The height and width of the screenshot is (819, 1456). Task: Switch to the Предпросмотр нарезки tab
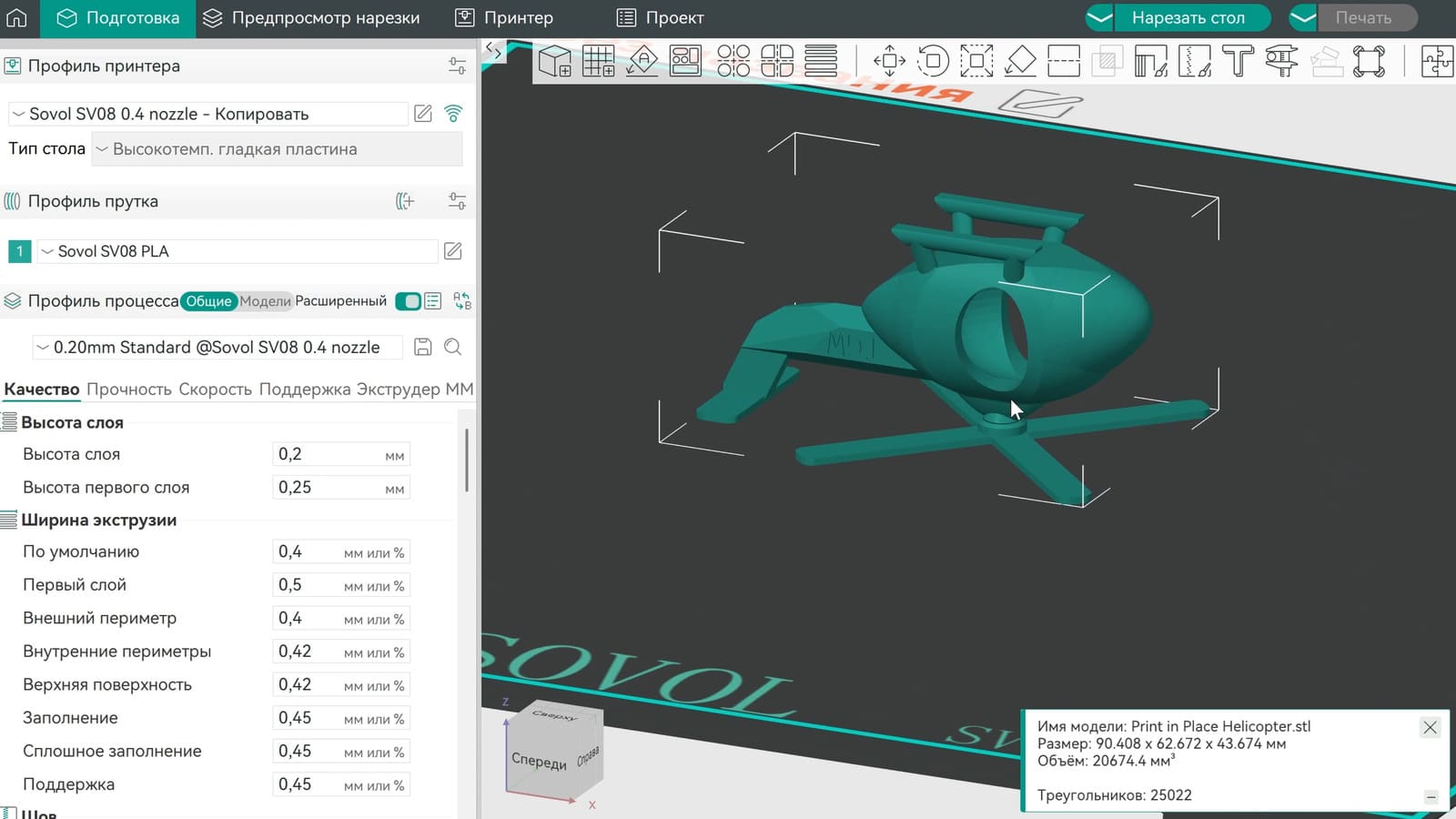311,17
